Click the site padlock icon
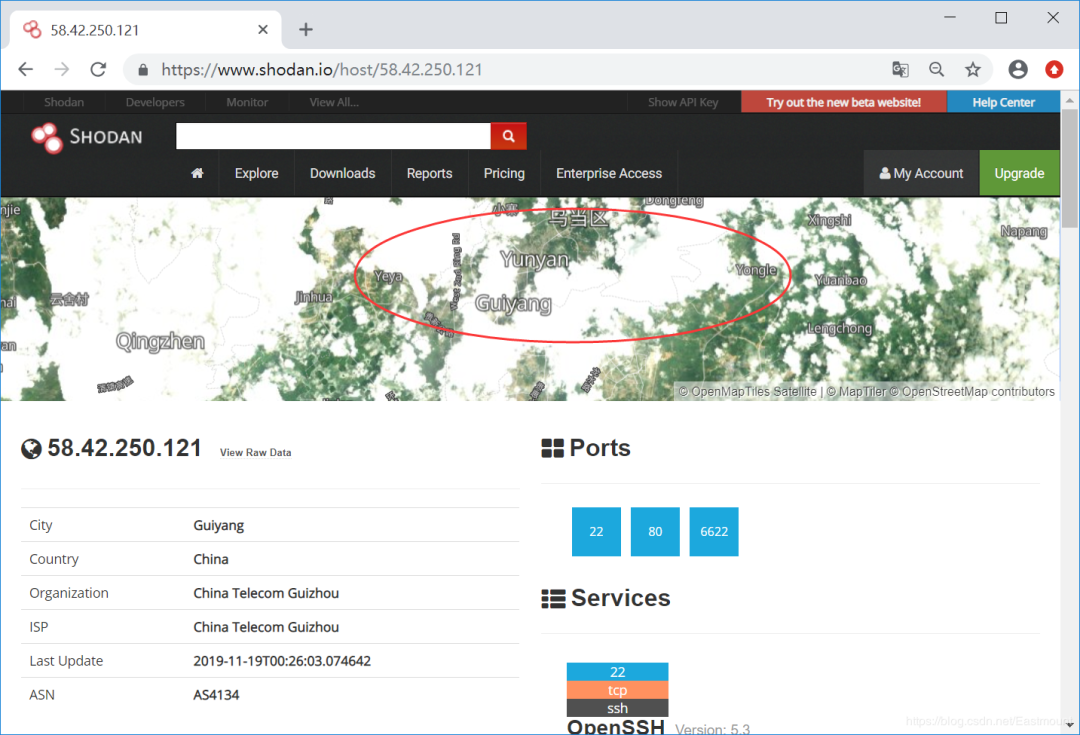1080x735 pixels. click(143, 70)
